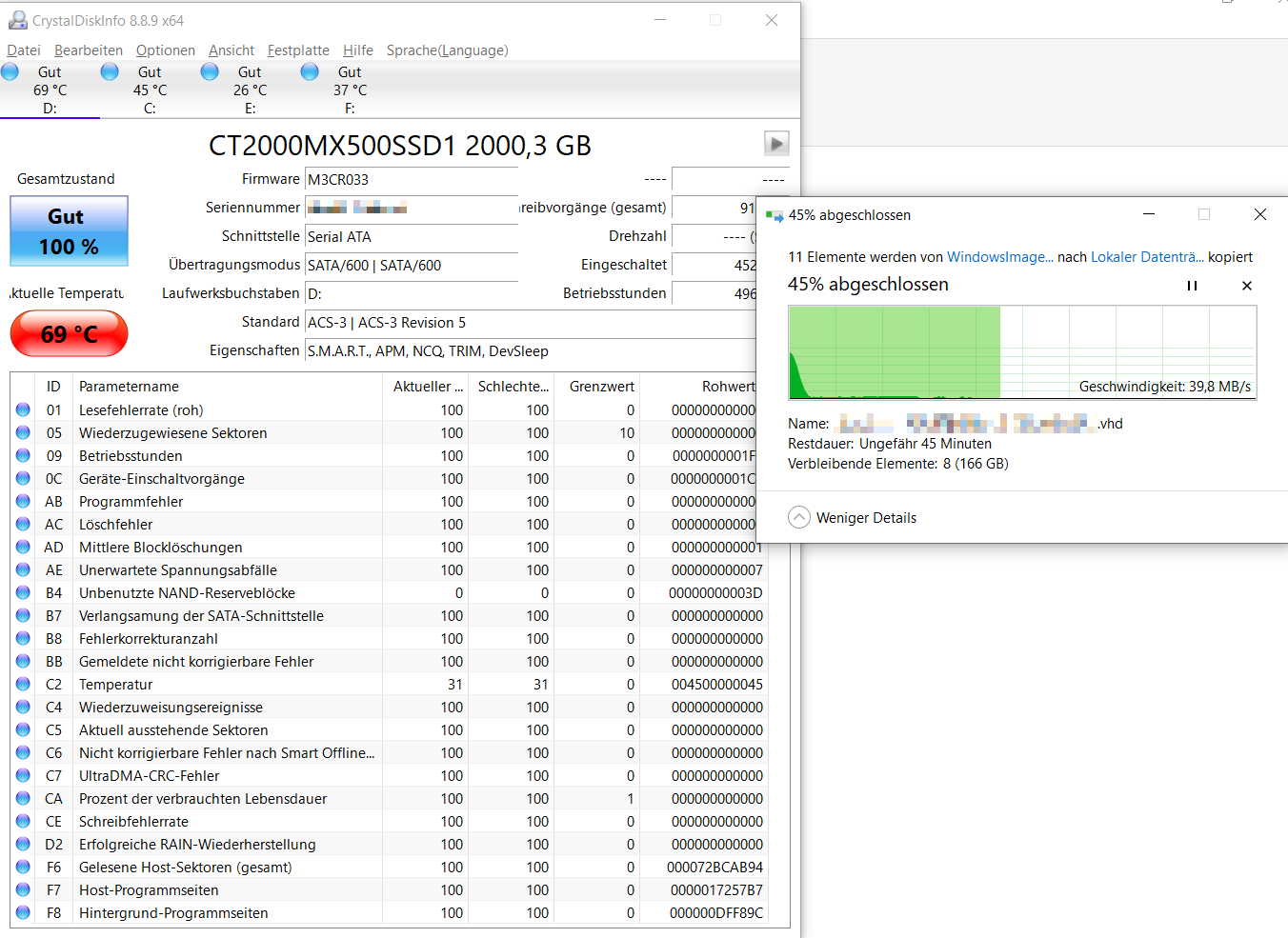
Task: Click status orb for Unbenutzte NAND-Reserveblöcke
Action: coord(23,592)
